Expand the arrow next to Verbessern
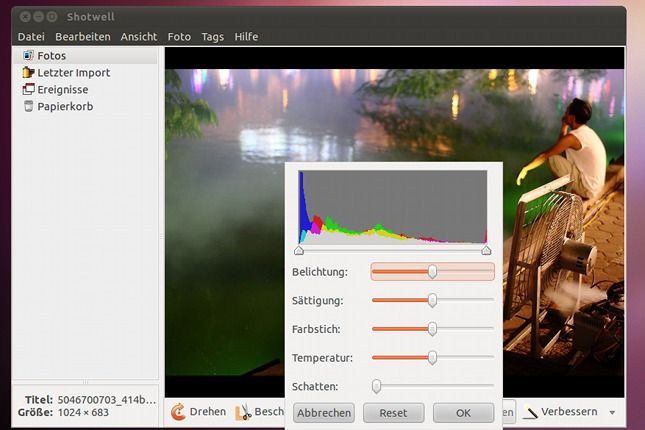Screen dimensions: 645x430 611,412
